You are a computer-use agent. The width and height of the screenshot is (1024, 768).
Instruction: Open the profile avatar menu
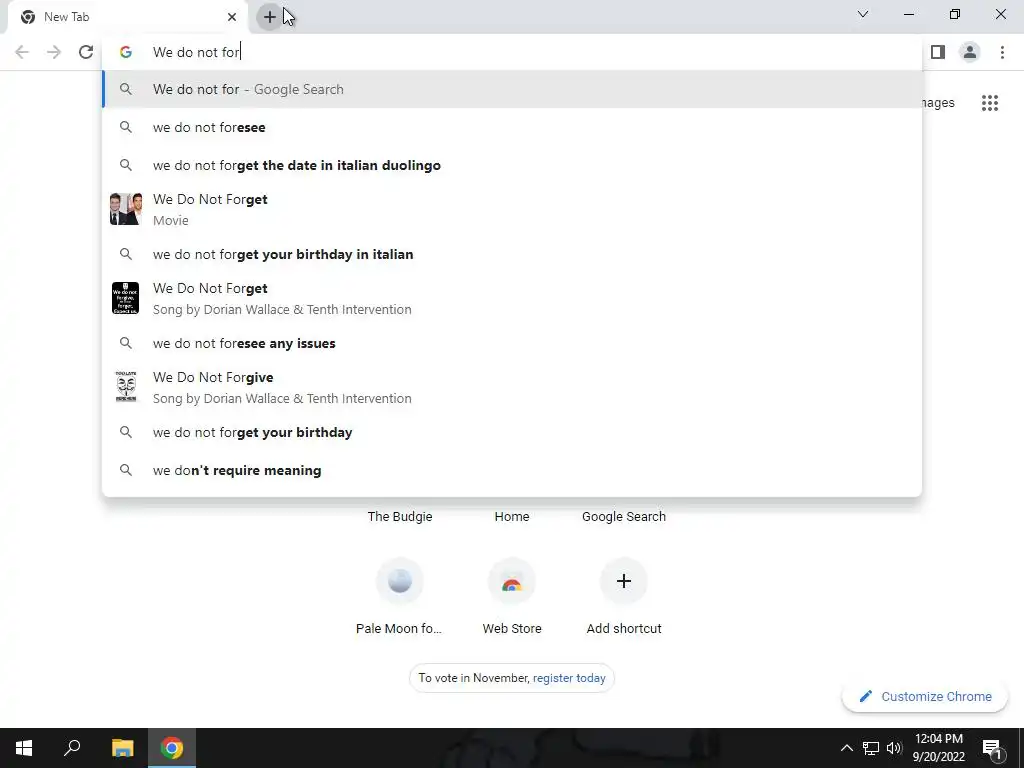(x=970, y=52)
